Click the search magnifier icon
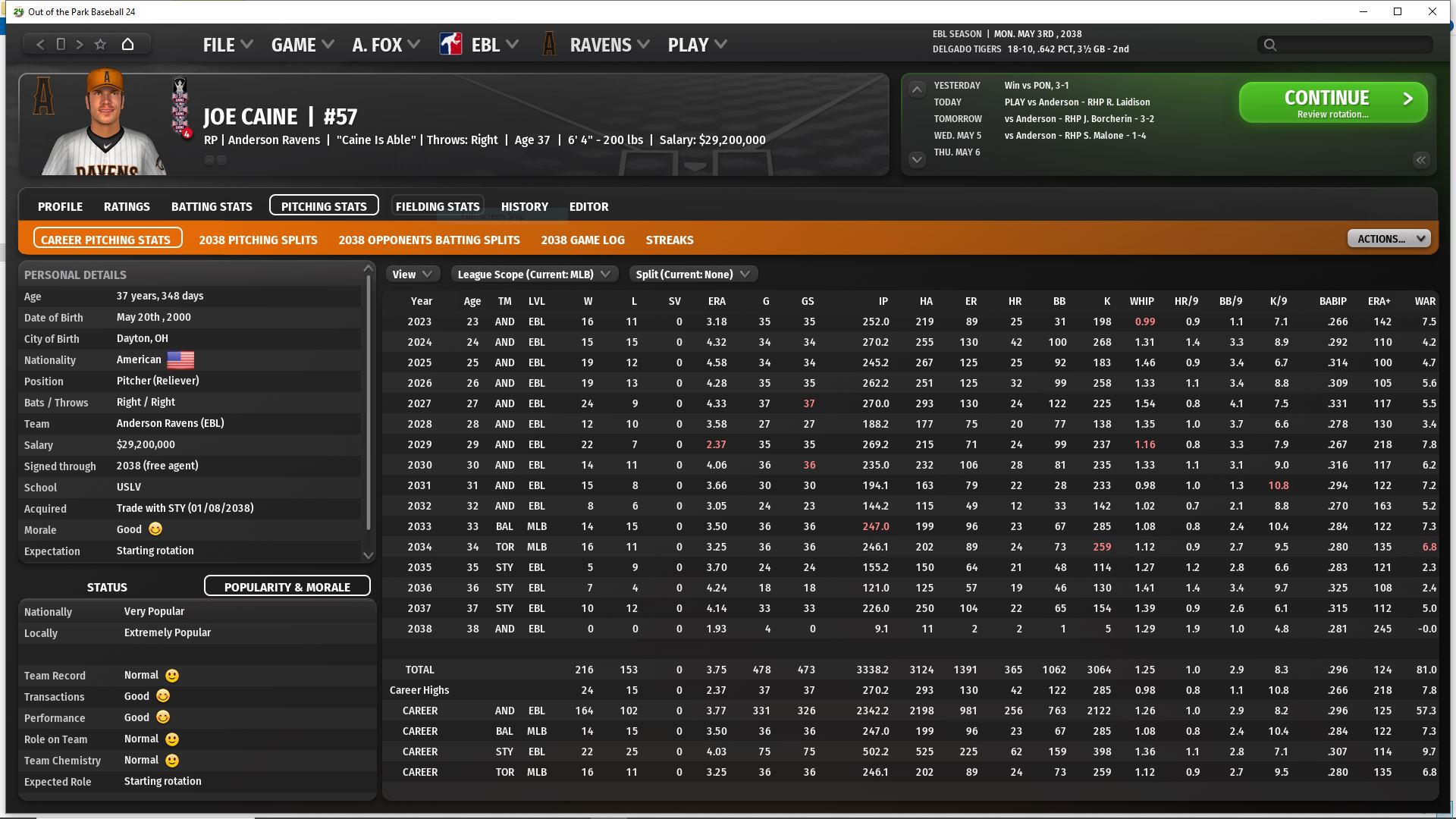This screenshot has height=819, width=1456. (x=1270, y=45)
